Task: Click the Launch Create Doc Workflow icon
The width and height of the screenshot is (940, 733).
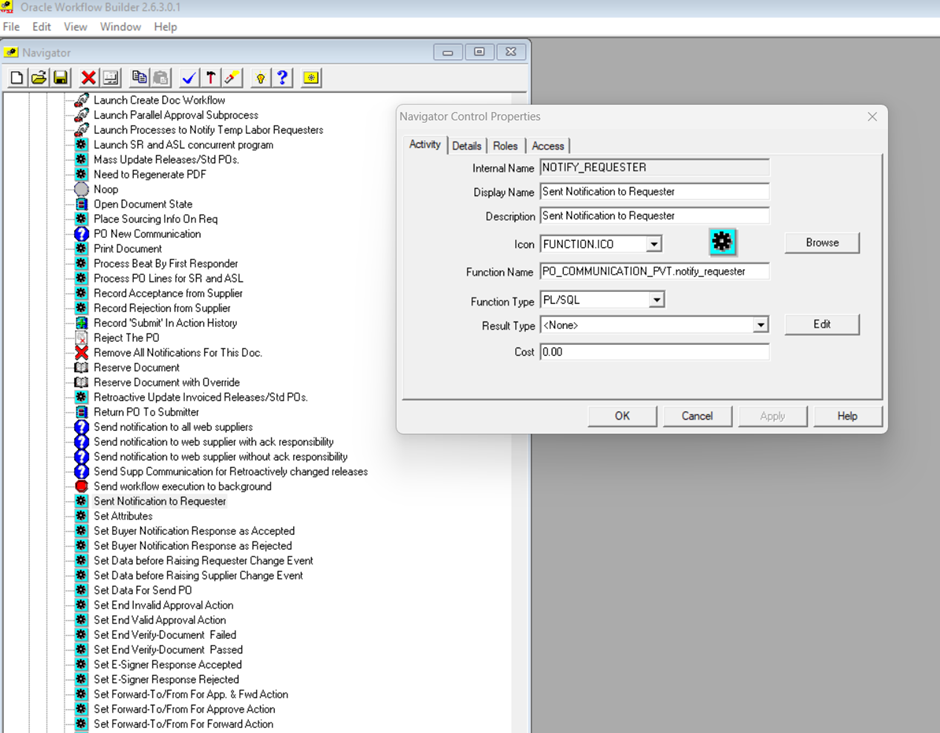Action: pos(81,100)
